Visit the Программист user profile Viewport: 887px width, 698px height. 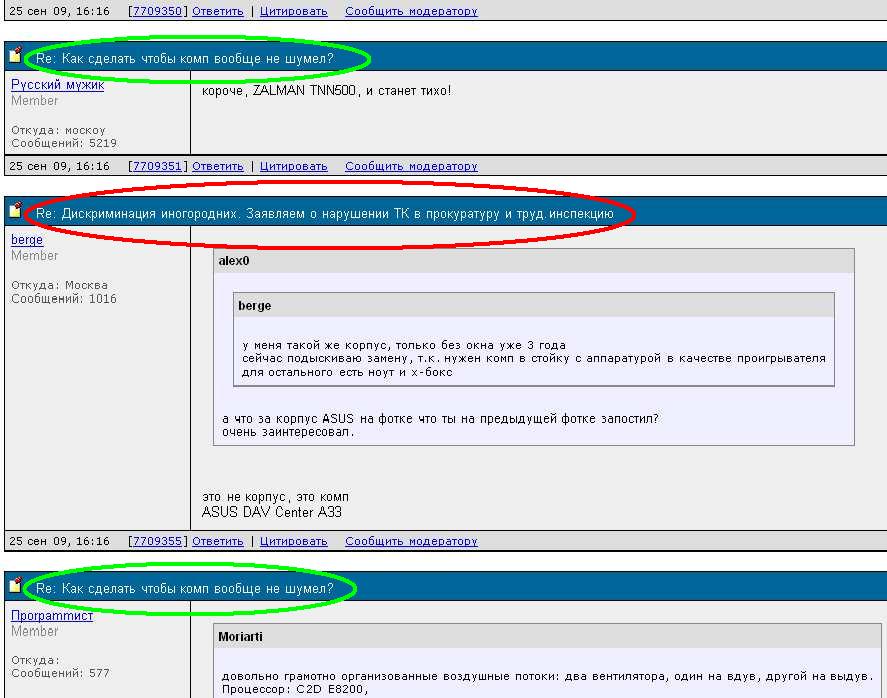pyautogui.click(x=52, y=616)
